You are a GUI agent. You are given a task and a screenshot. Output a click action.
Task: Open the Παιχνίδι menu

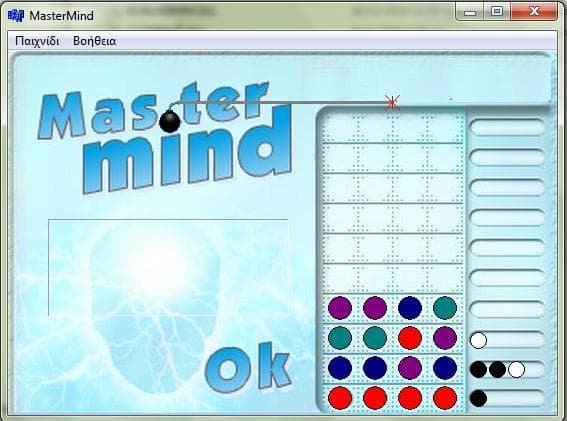37,41
